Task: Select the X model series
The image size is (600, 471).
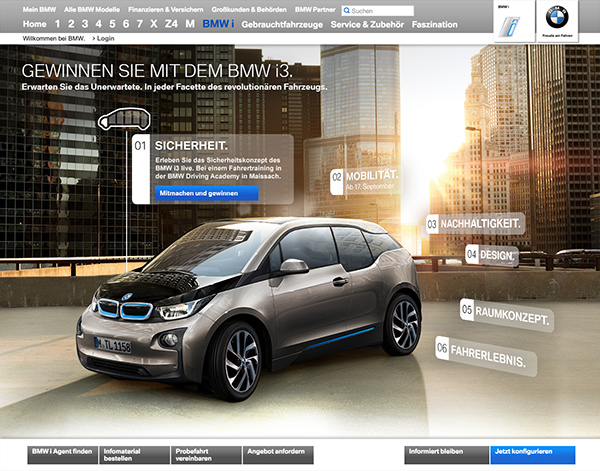Action: [152, 23]
